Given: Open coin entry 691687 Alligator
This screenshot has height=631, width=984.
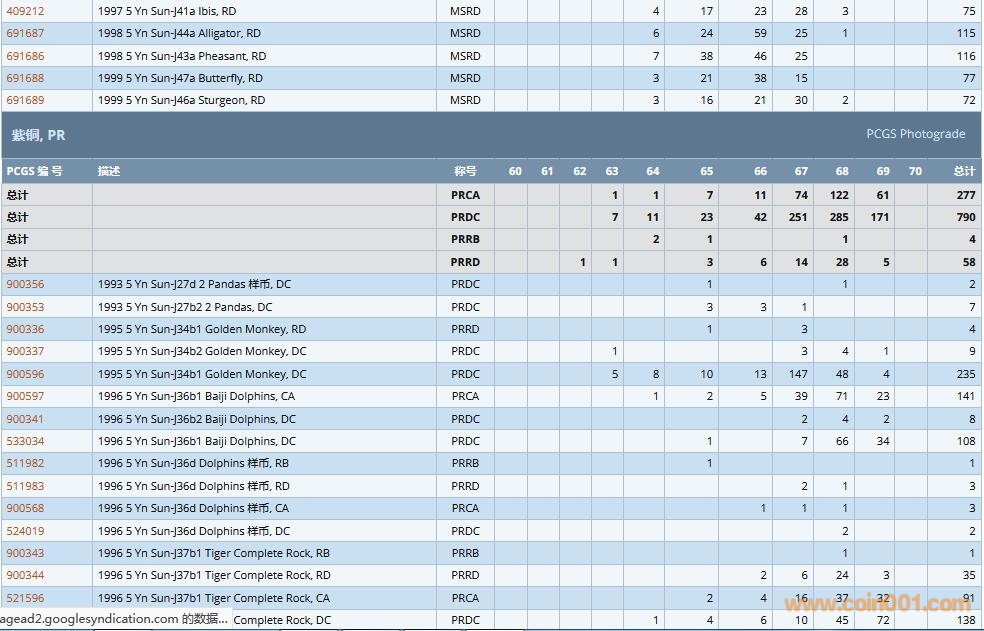Looking at the screenshot, I should (25, 33).
